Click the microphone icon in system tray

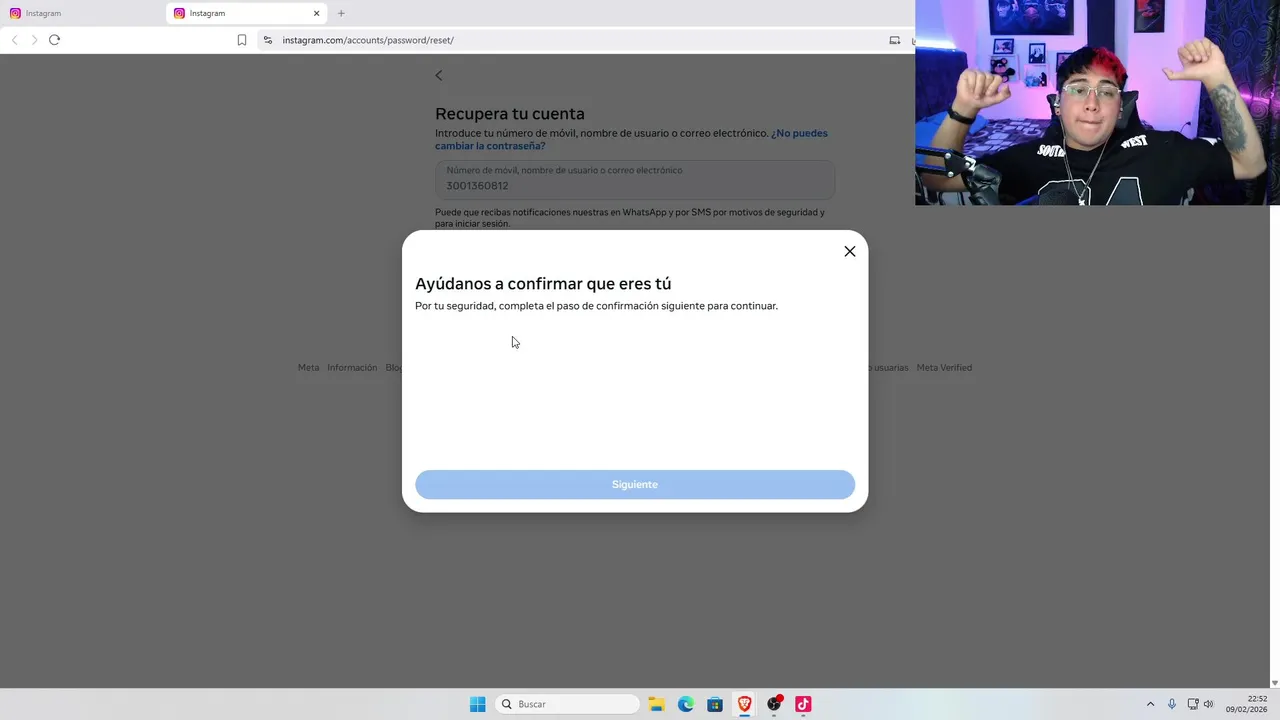(1172, 704)
